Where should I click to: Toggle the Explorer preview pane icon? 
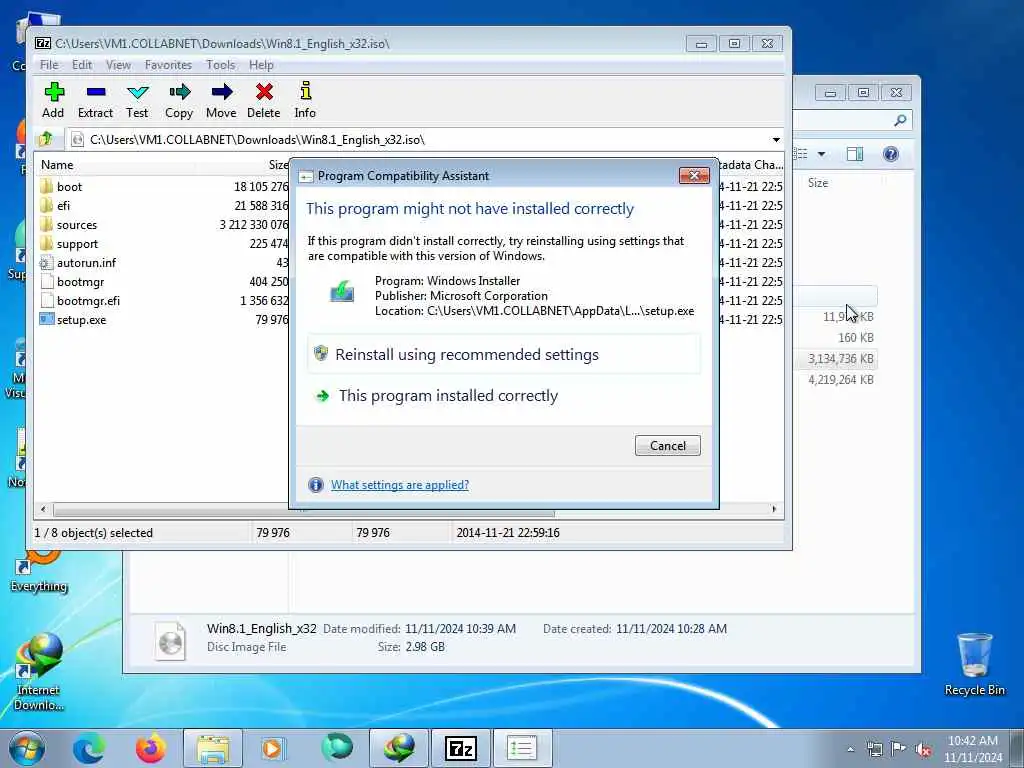855,154
